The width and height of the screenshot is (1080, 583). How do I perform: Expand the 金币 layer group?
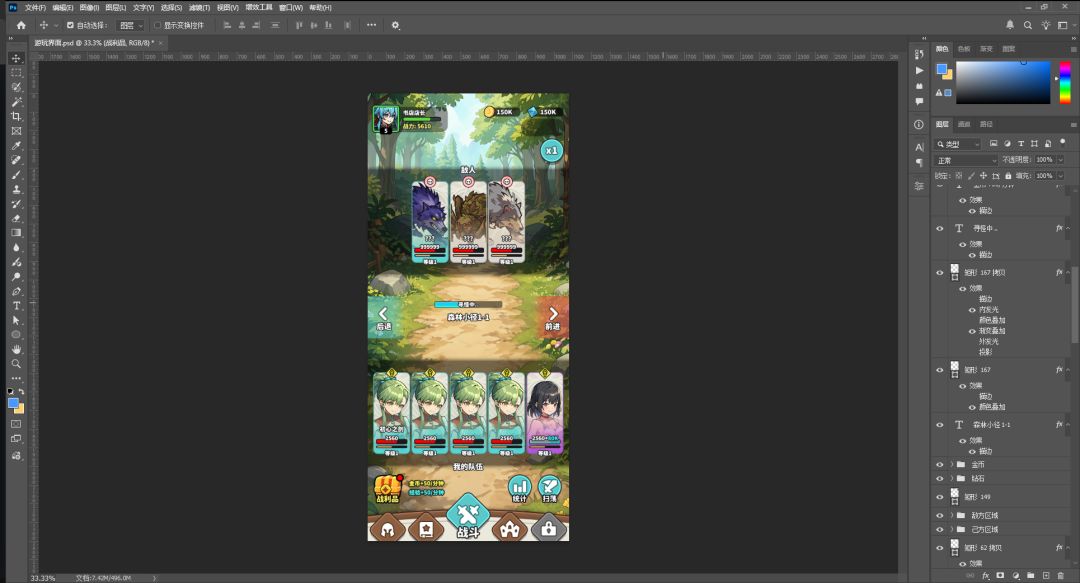tap(952, 464)
